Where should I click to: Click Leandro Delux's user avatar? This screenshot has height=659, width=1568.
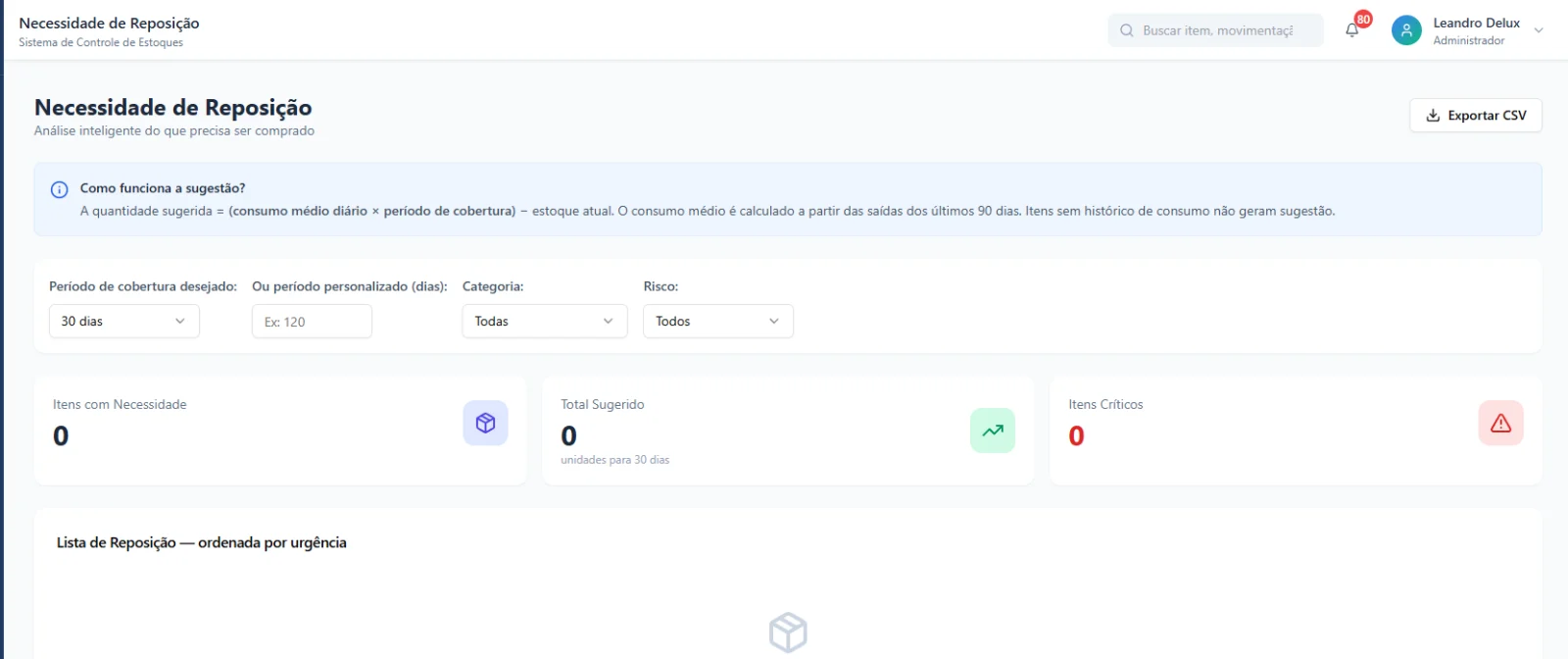click(x=1406, y=30)
